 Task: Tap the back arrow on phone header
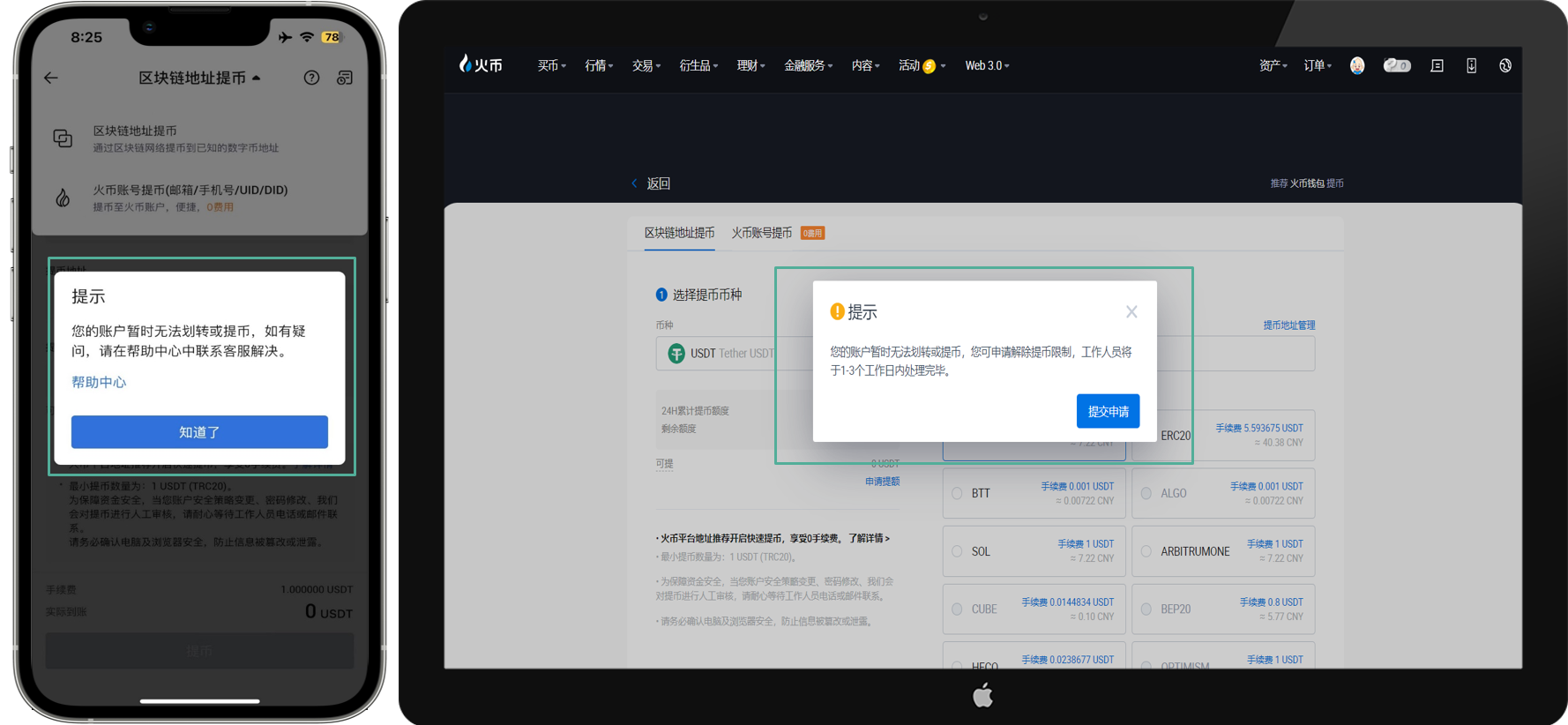point(51,78)
